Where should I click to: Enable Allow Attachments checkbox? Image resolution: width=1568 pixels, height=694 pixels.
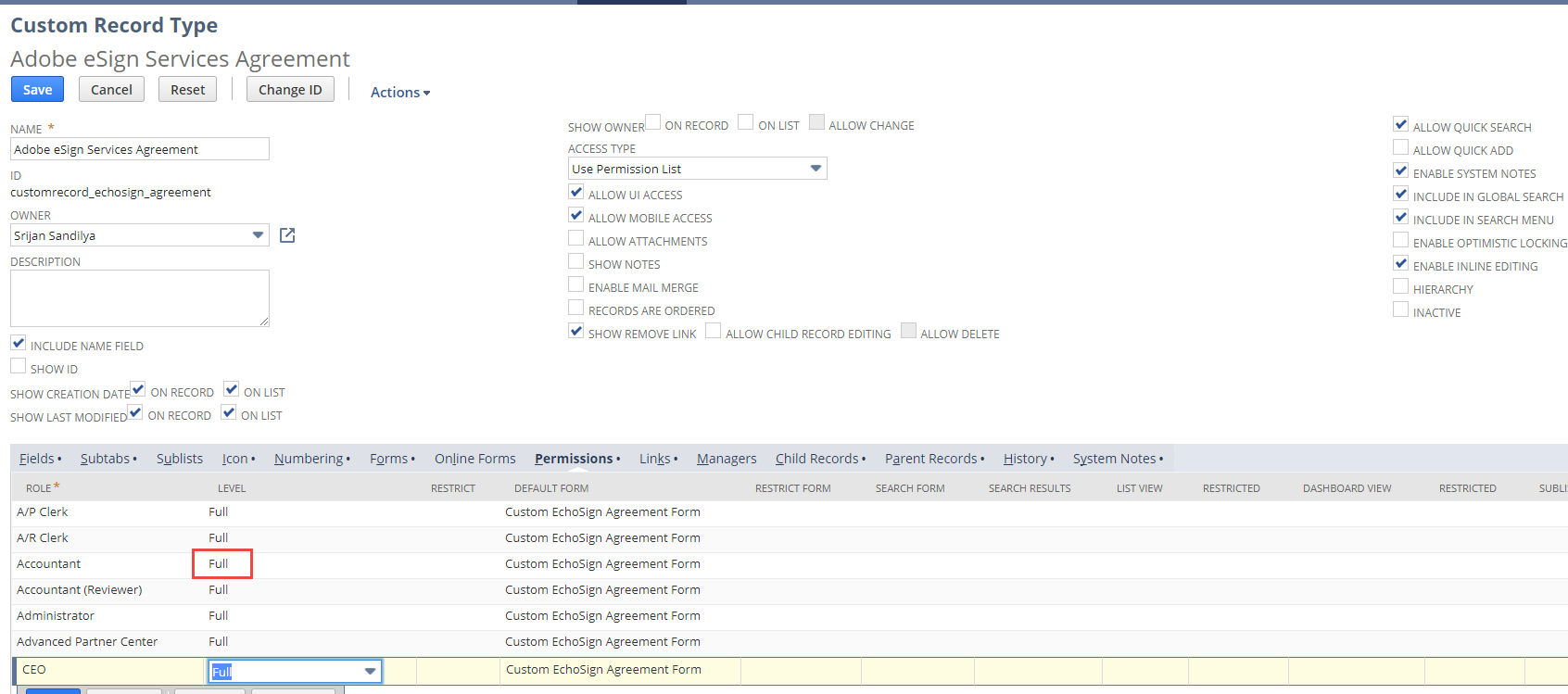pyautogui.click(x=576, y=239)
